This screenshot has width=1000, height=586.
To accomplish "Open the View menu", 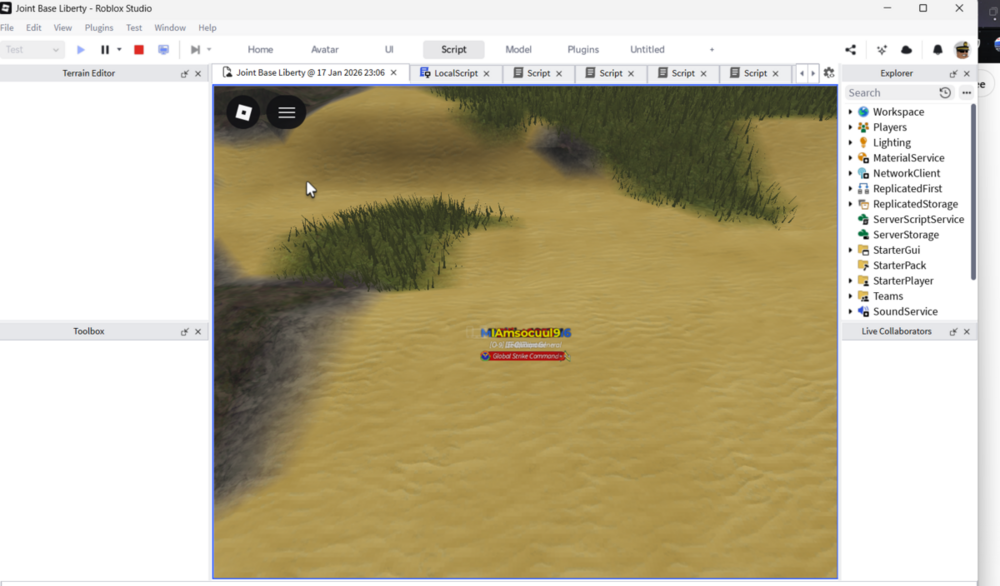I will click(62, 28).
